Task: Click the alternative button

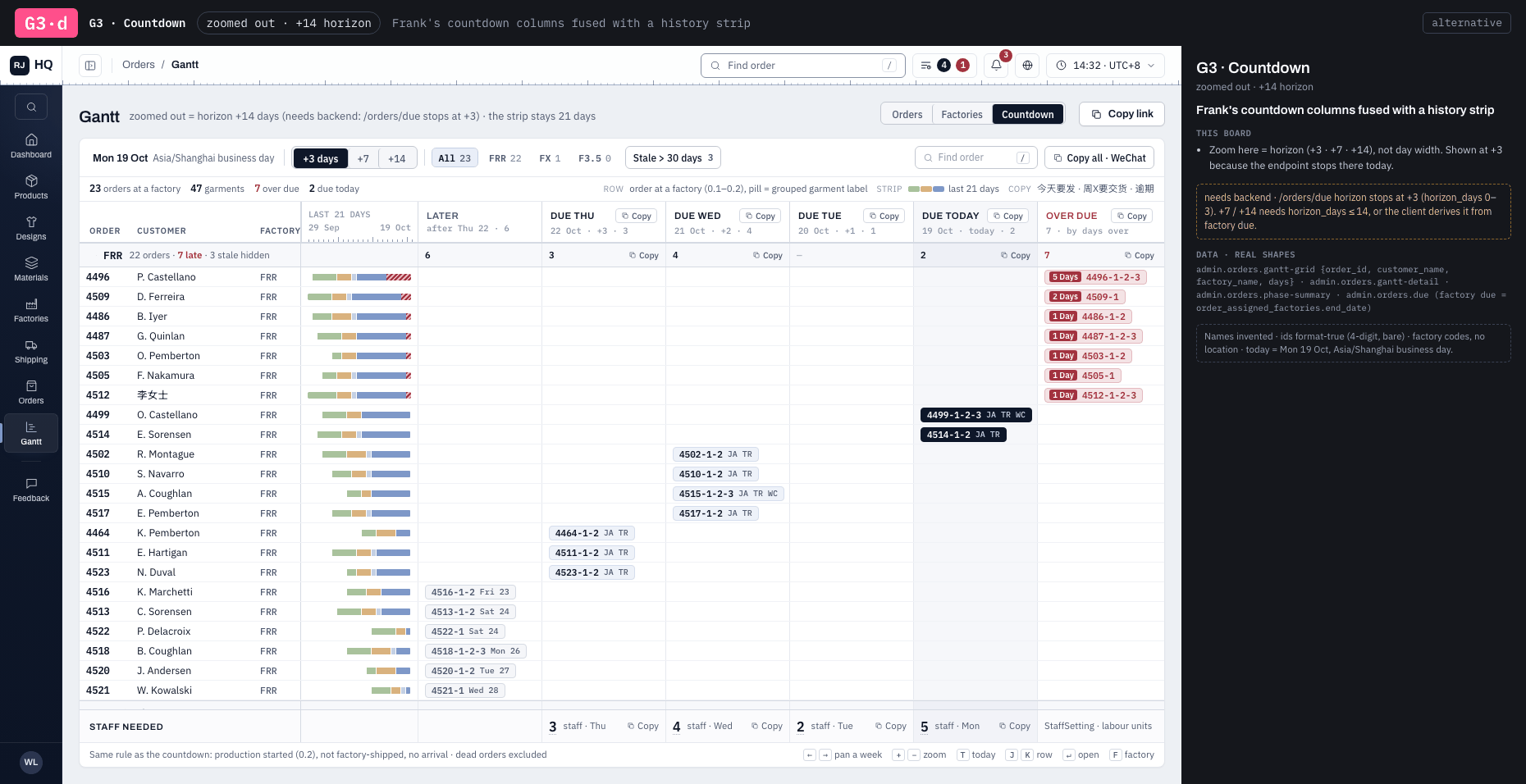Action: (1466, 23)
